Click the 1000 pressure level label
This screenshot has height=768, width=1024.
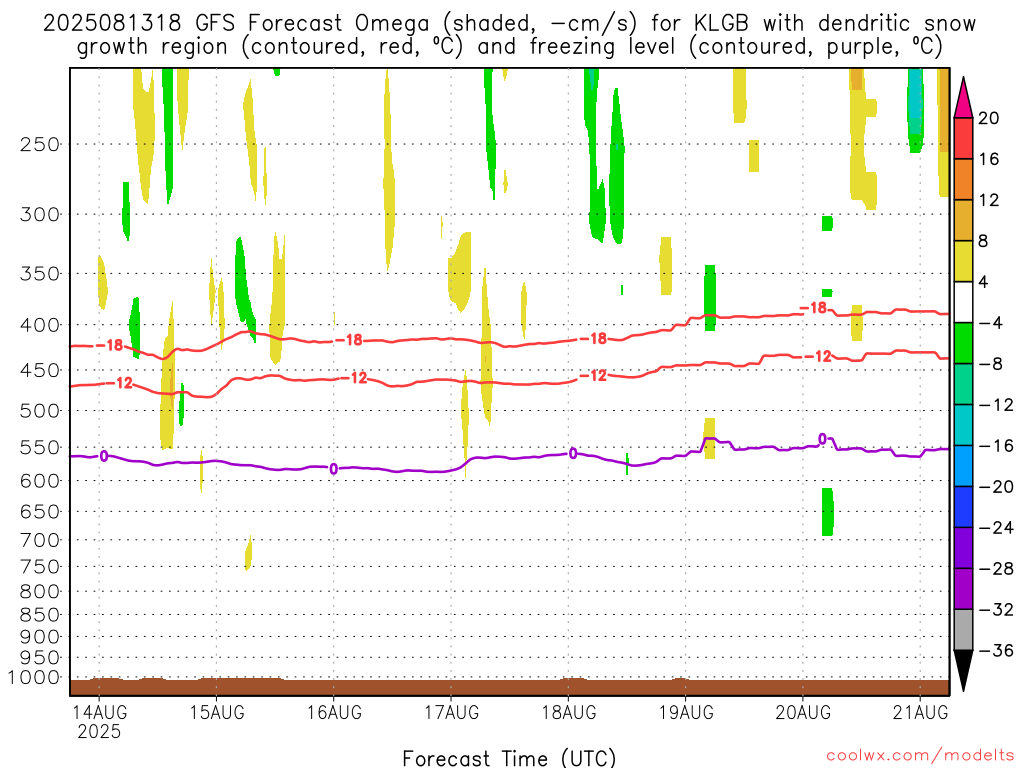coord(34,678)
